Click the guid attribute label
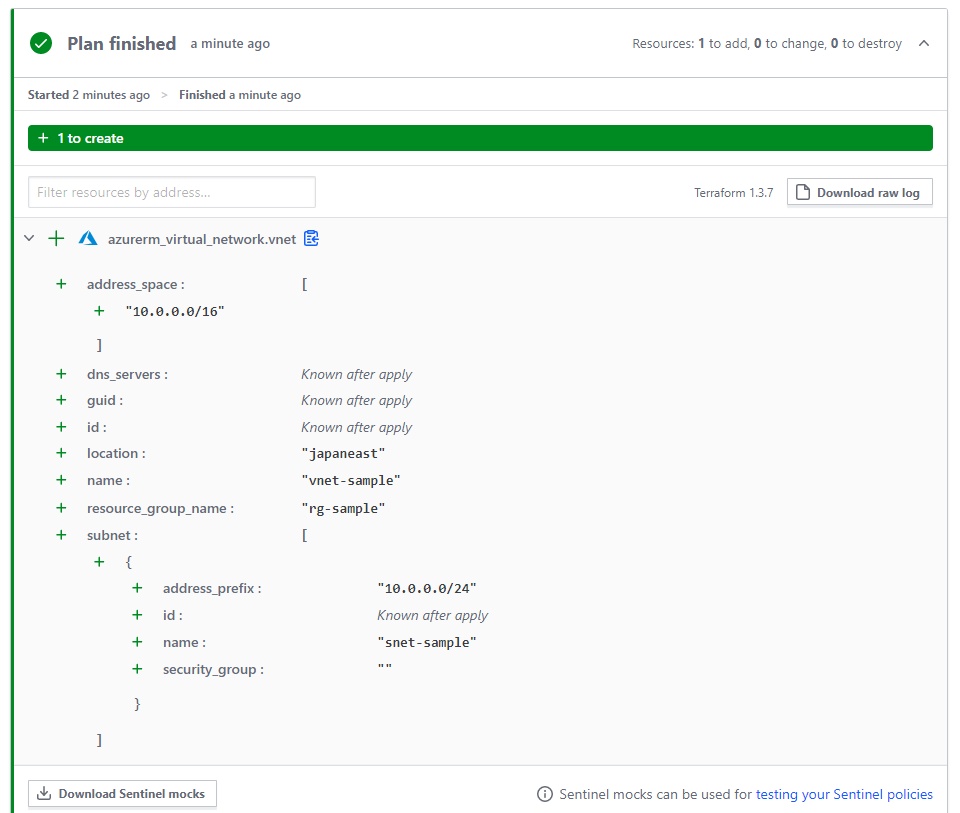 click(x=105, y=400)
